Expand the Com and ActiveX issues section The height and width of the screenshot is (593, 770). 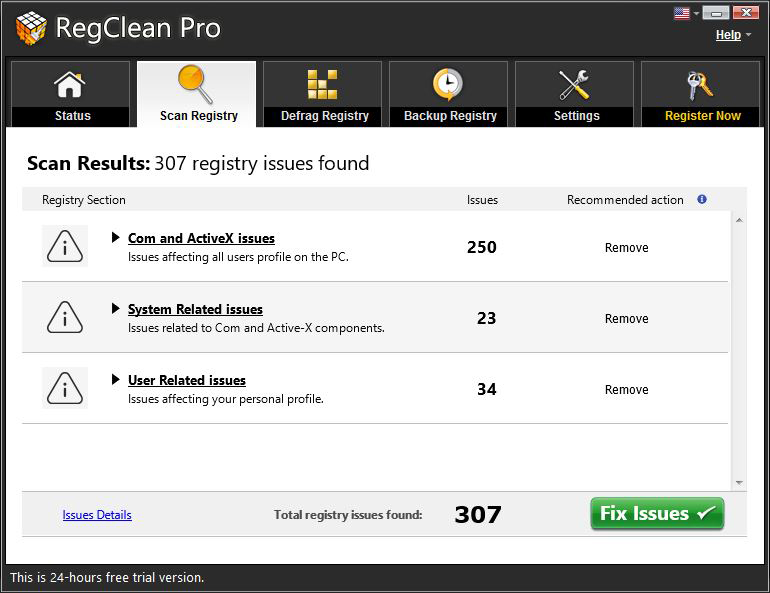coord(116,238)
